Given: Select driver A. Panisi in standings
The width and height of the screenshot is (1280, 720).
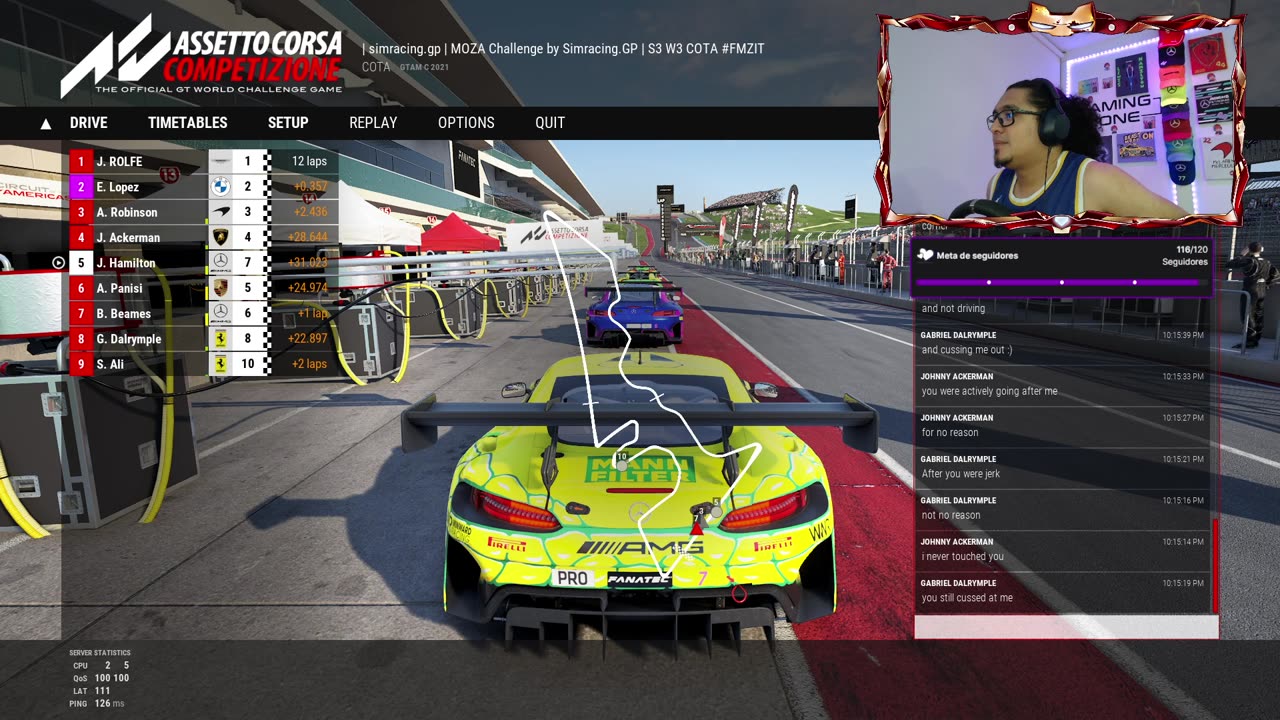Looking at the screenshot, I should coord(119,288).
